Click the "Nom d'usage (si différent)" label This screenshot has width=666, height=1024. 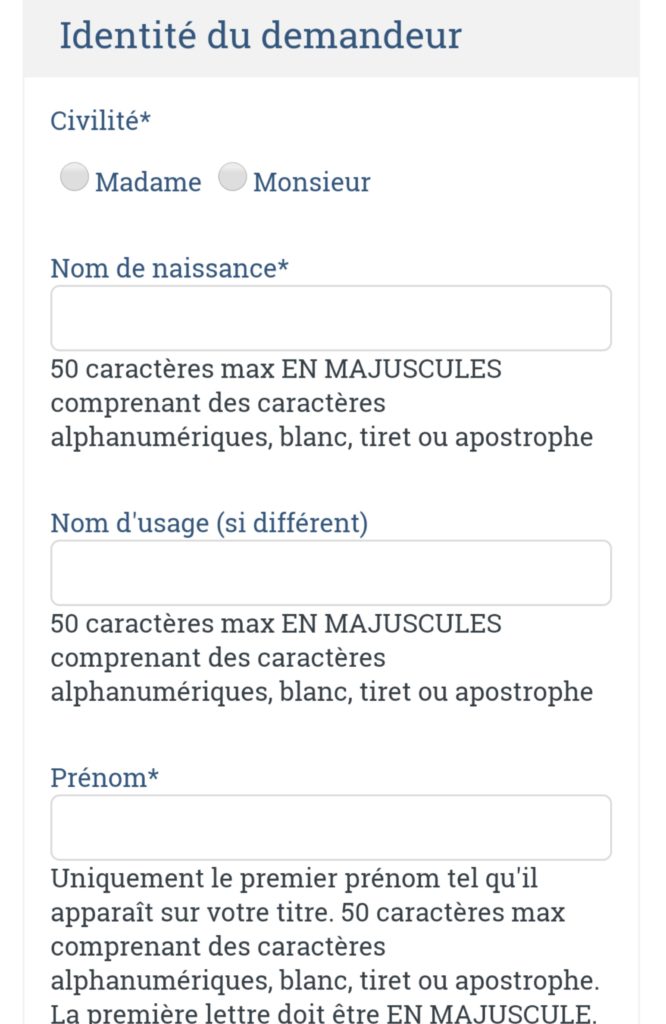210,523
